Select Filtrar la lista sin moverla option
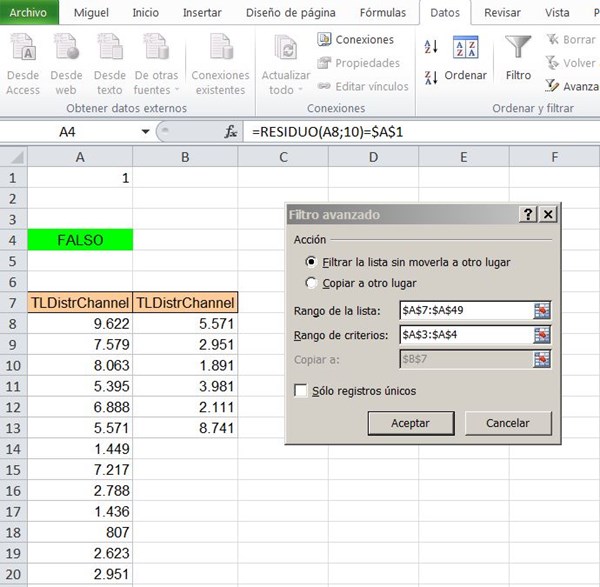Screen dimensions: 600x587 [x=408, y=263]
